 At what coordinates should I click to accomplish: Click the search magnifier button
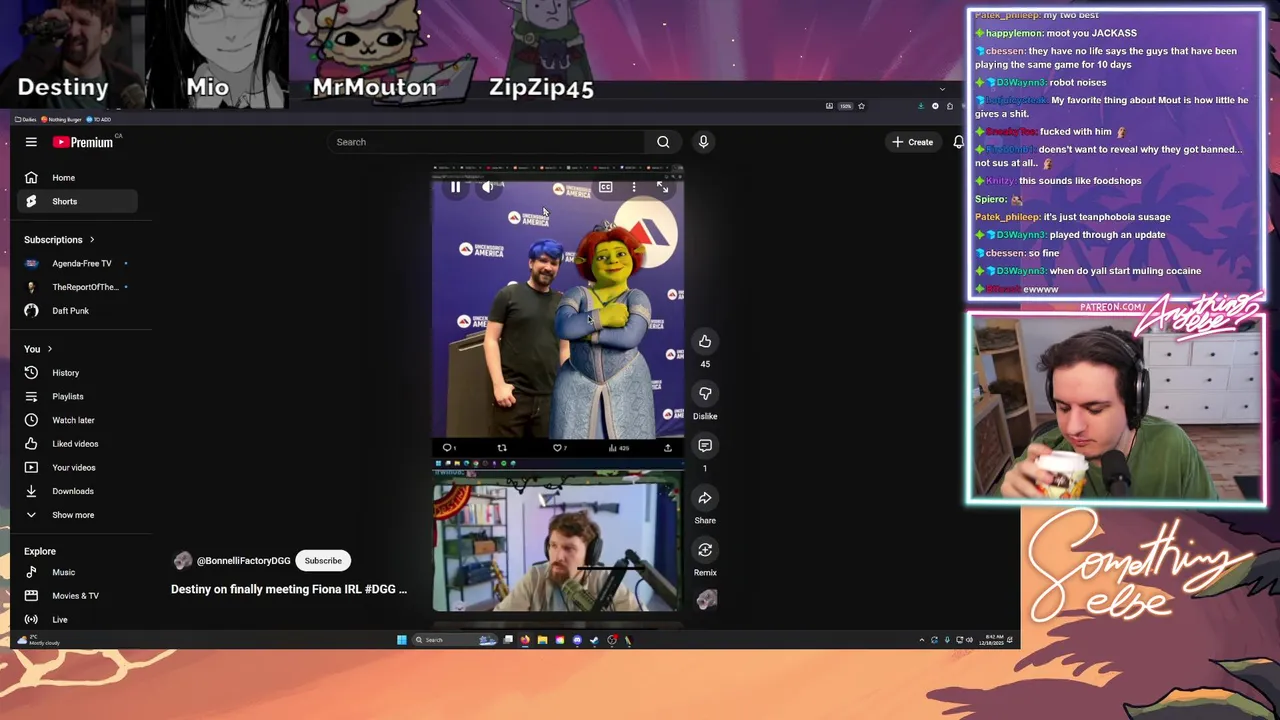(x=663, y=142)
